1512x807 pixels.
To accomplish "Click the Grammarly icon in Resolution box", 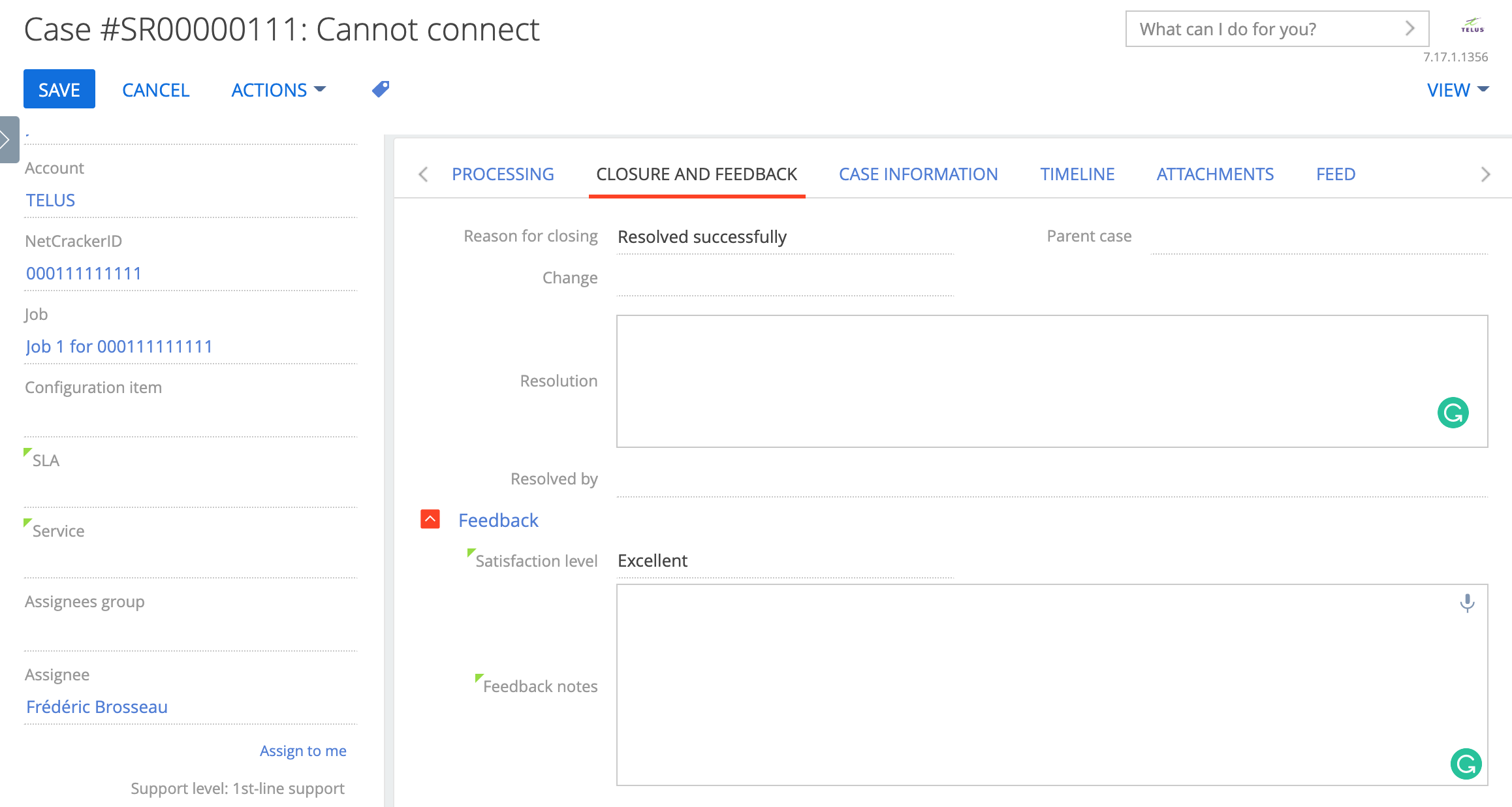I will (1453, 413).
